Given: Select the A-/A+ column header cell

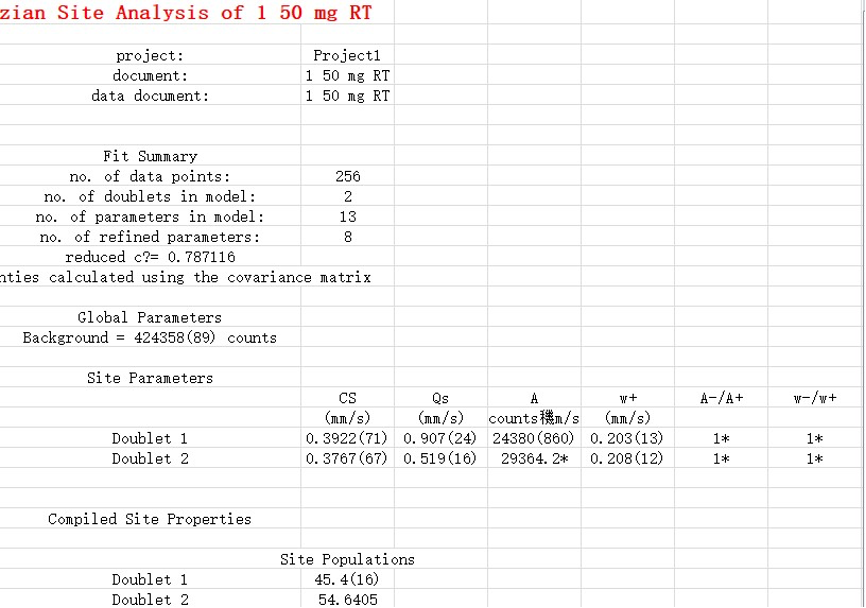Looking at the screenshot, I should [721, 398].
